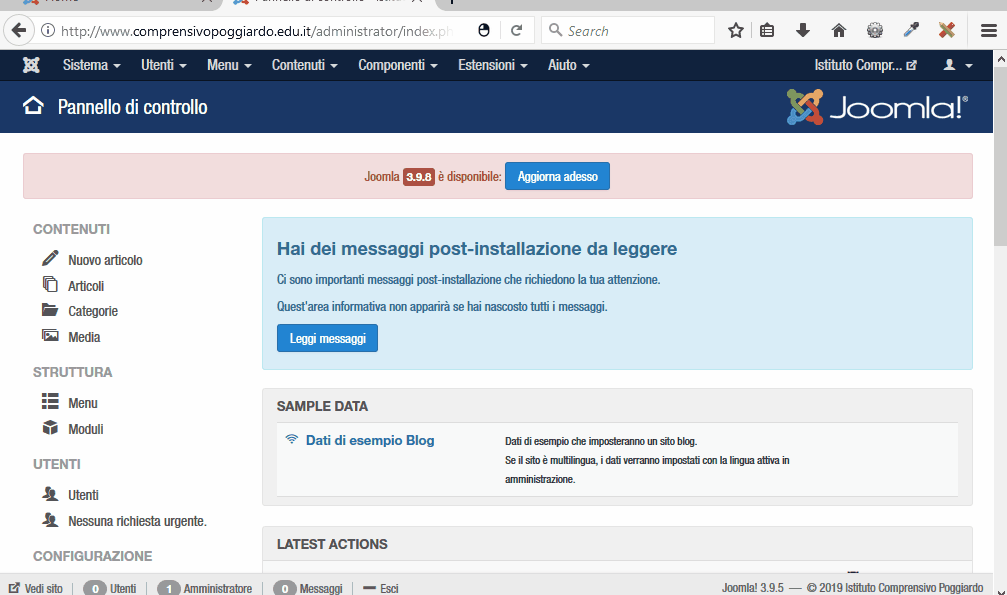
Task: Click the Joomla logo icon in admin menu
Action: (x=31, y=65)
